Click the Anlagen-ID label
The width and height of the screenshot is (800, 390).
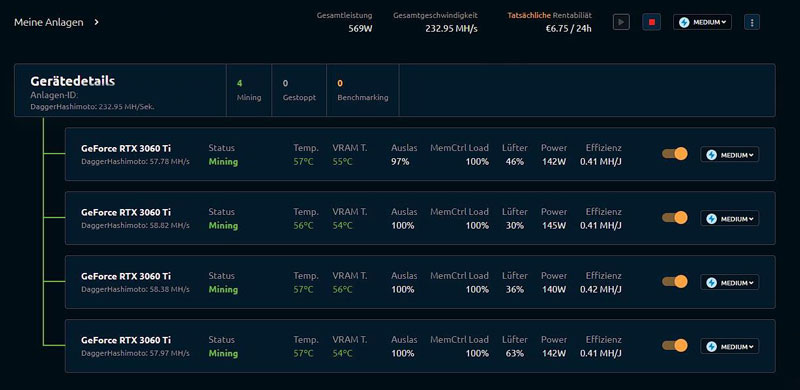54,95
